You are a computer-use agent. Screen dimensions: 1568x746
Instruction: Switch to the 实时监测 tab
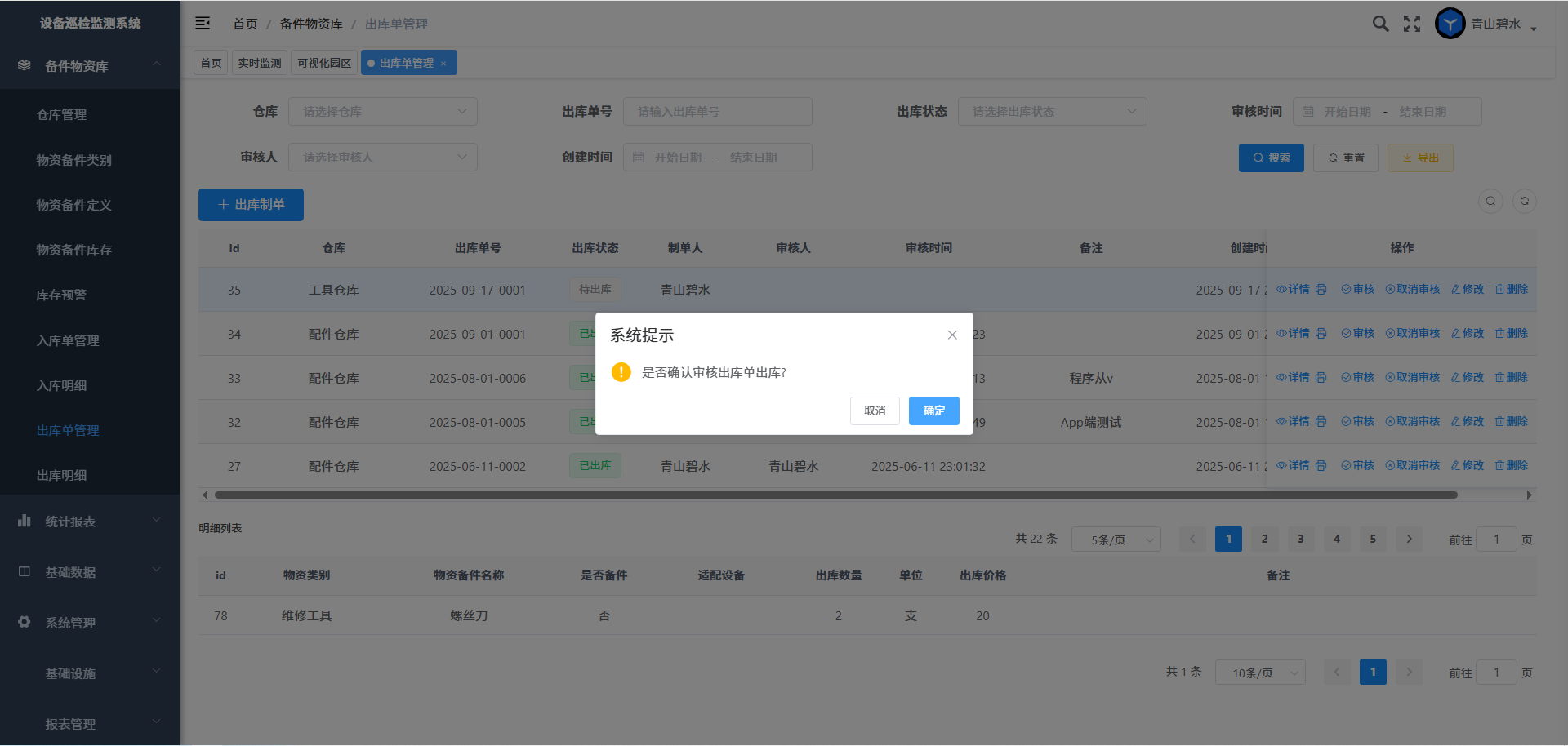pyautogui.click(x=260, y=63)
